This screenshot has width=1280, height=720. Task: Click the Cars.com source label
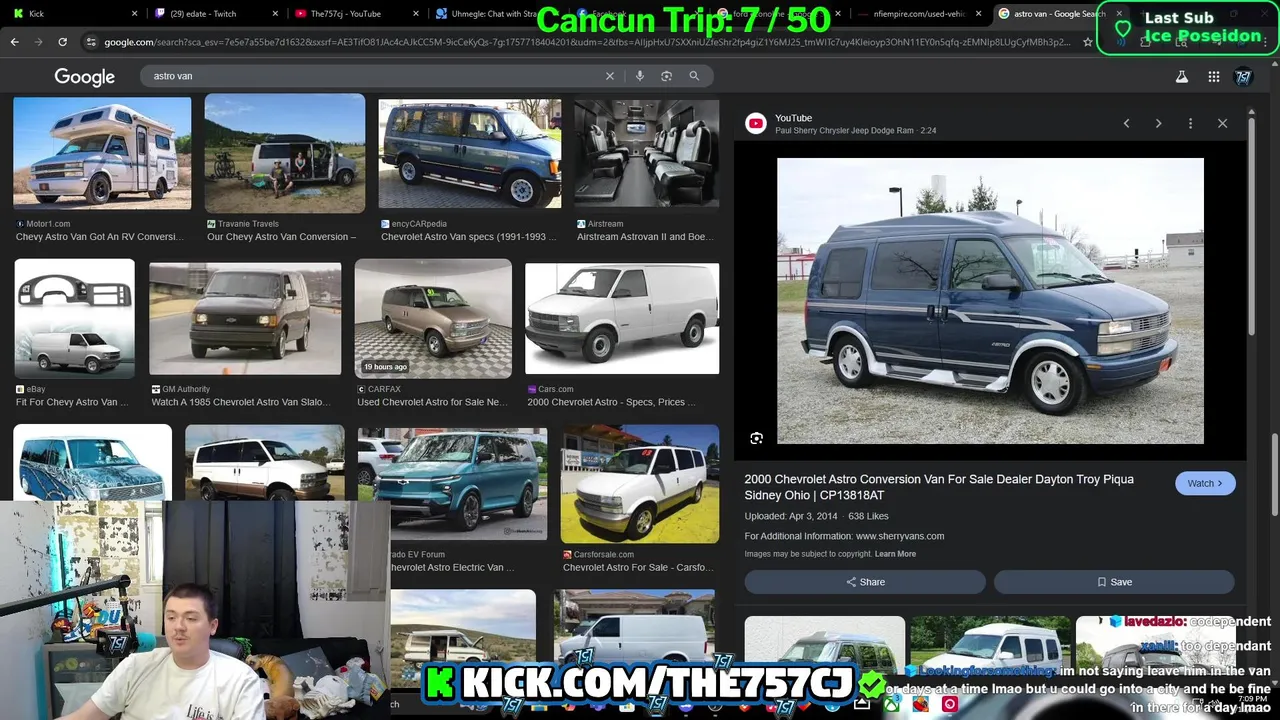coord(556,389)
